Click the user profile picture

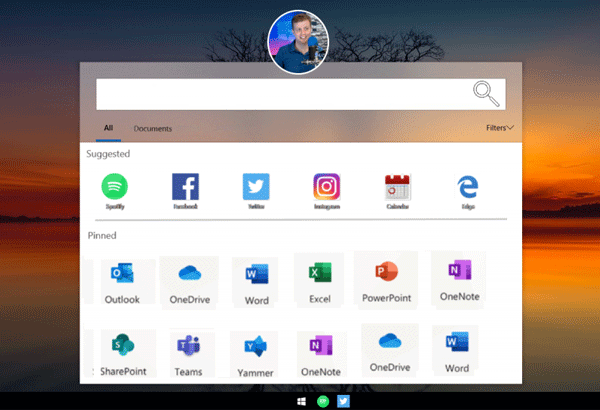tap(298, 42)
